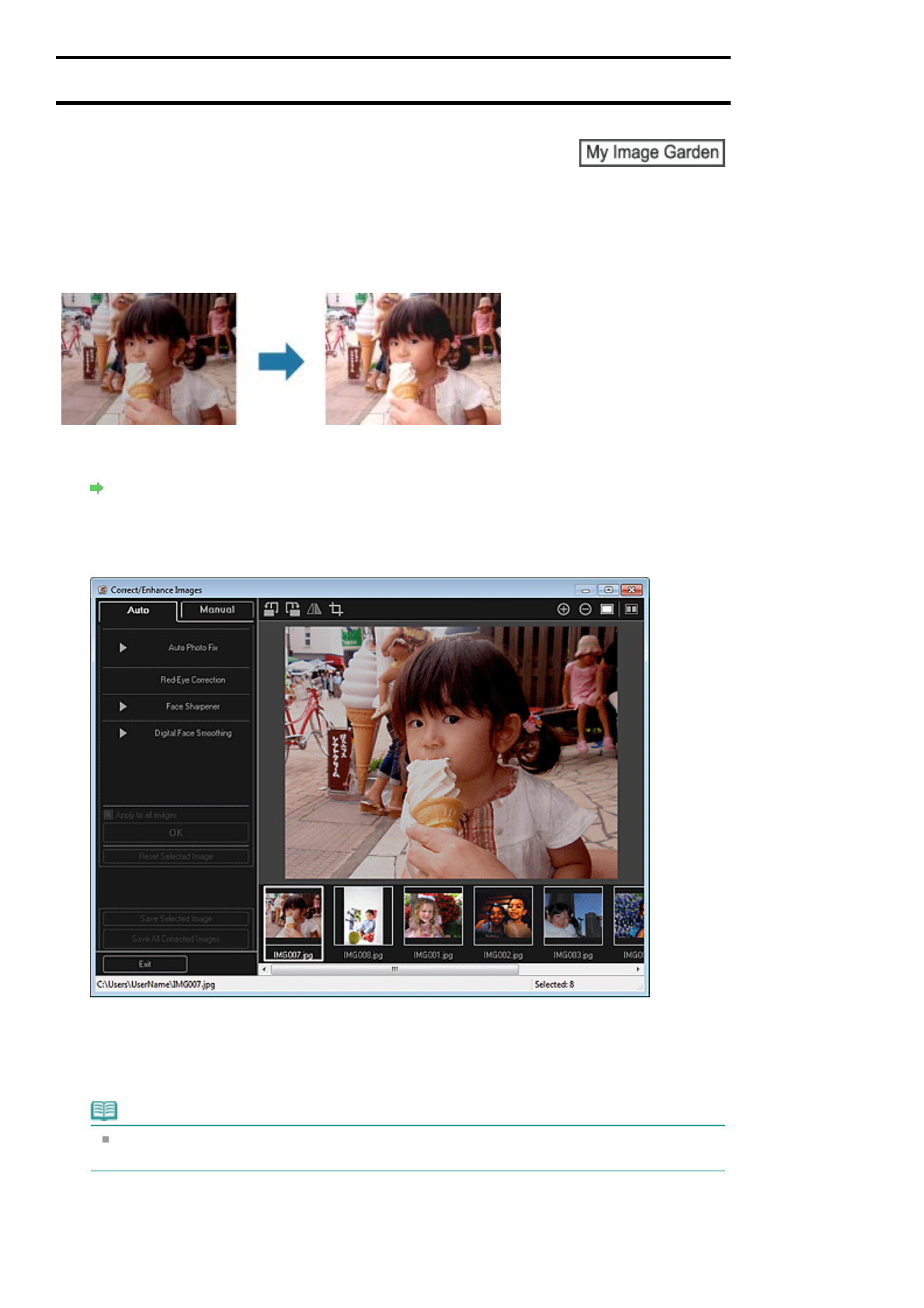The height and width of the screenshot is (1308, 924).
Task: Rotate image right 90 degrees
Action: pos(292,610)
